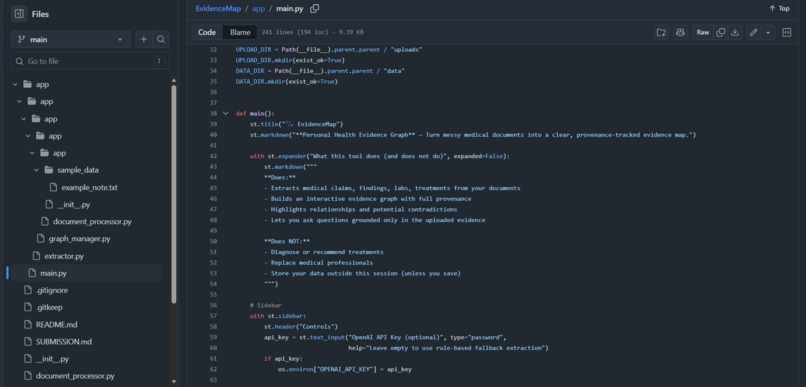The width and height of the screenshot is (806, 387).
Task: Open the symbols panel icon
Action: (786, 32)
